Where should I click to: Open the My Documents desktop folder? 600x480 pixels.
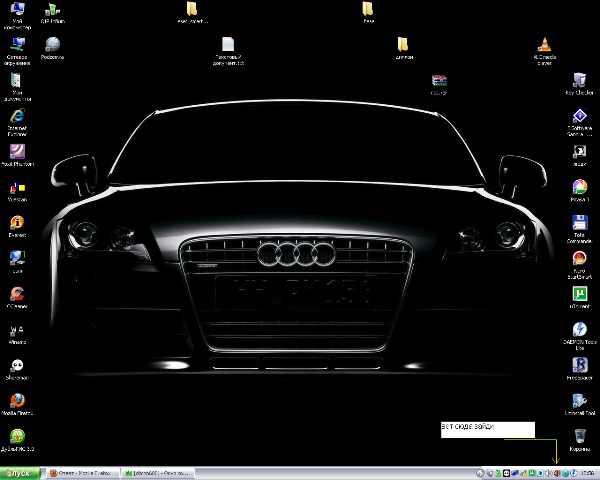(17, 87)
